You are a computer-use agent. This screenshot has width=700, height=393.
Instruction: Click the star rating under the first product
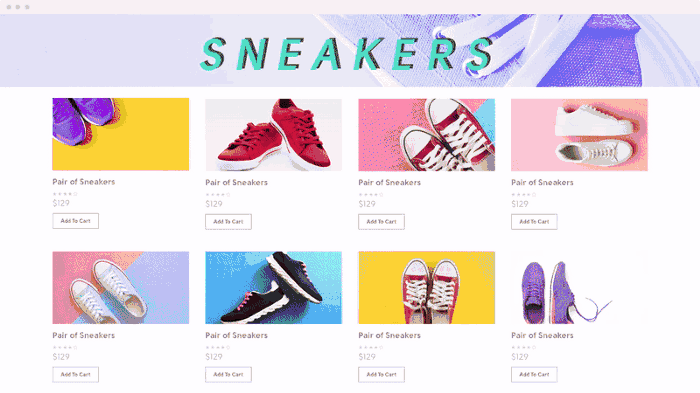tap(65, 194)
